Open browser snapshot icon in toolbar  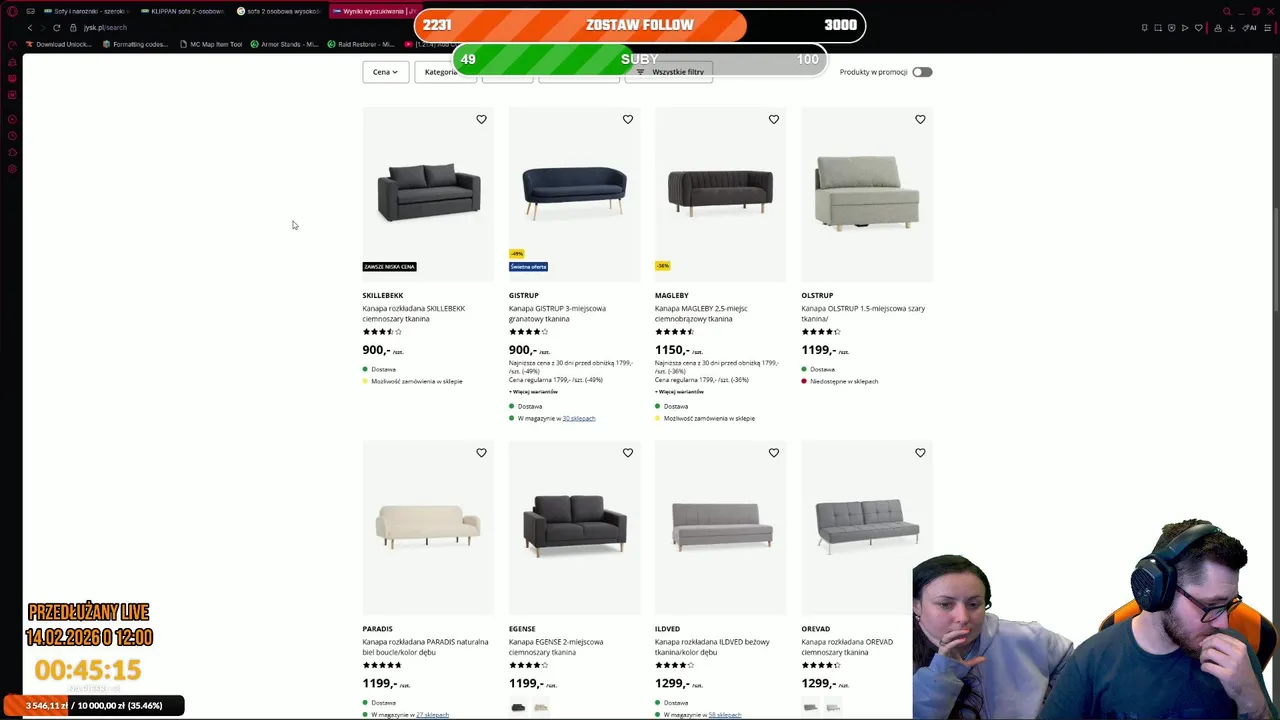point(1158,28)
